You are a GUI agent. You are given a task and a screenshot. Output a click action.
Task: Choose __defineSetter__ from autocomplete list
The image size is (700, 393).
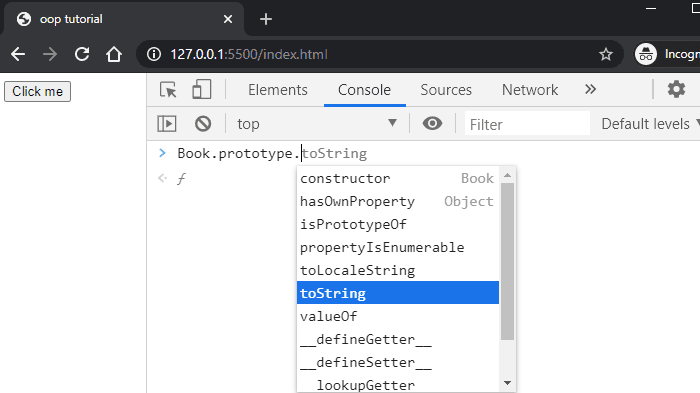click(398, 362)
